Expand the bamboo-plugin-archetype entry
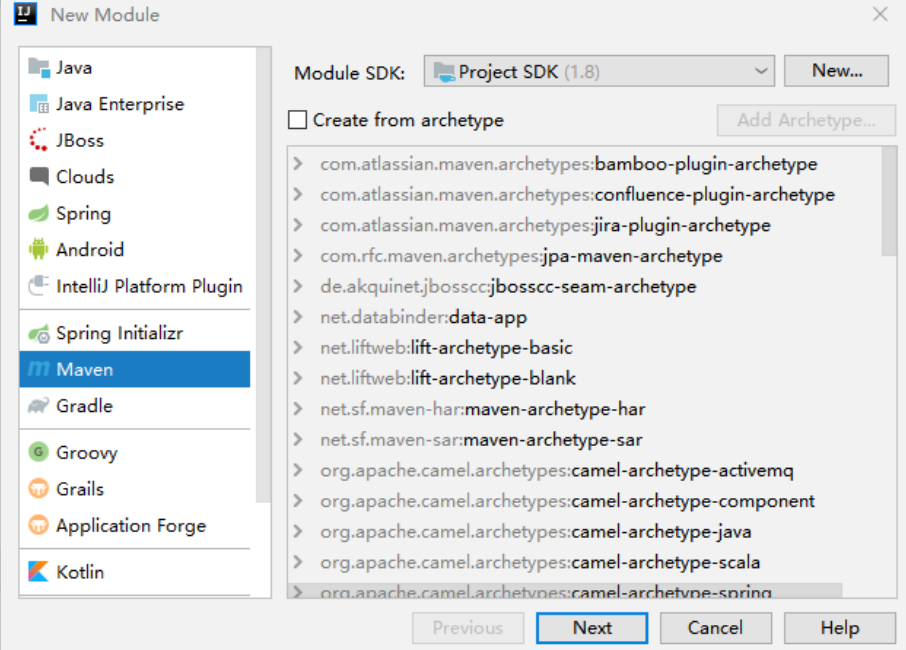 (298, 164)
